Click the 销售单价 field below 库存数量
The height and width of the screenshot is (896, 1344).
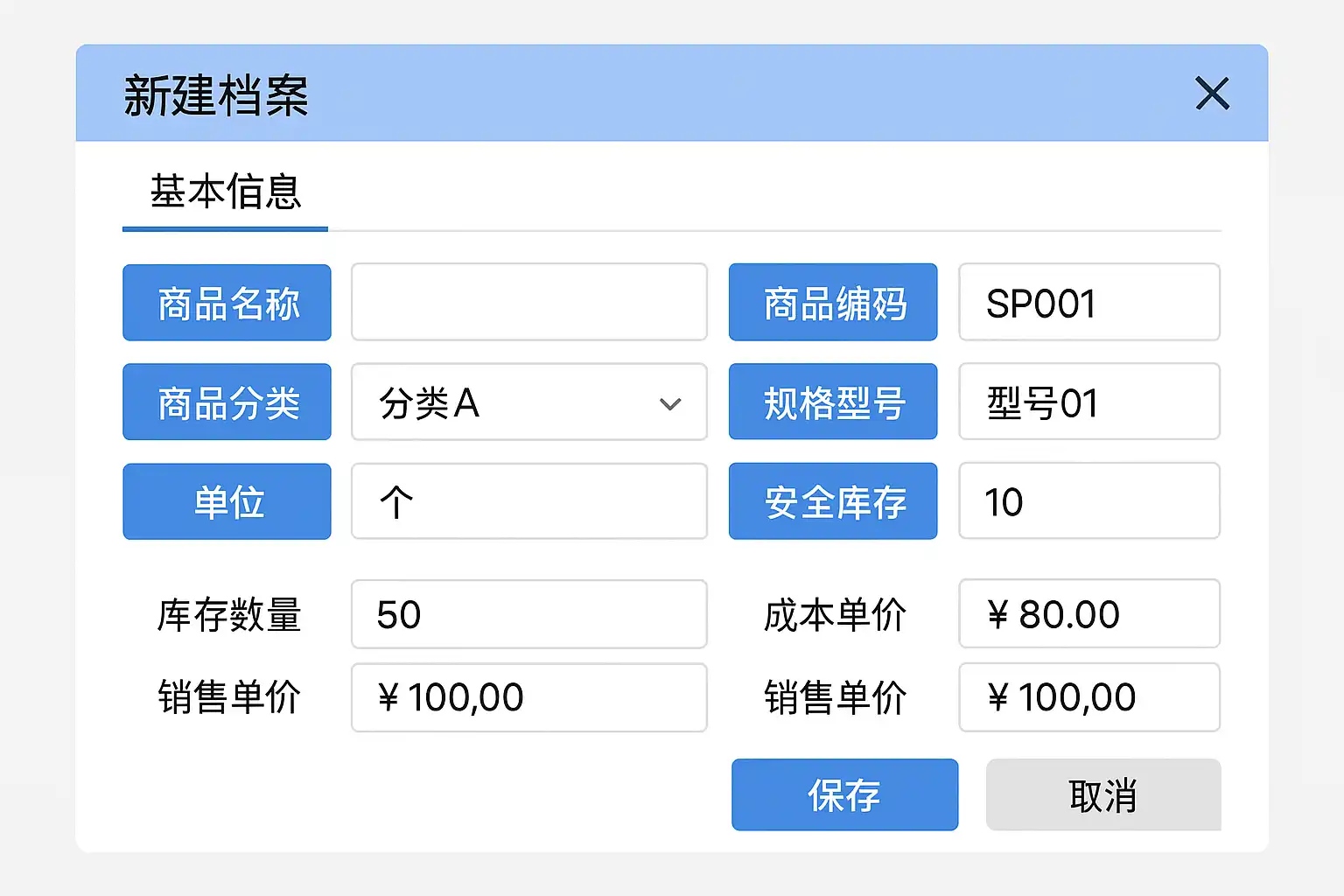point(528,697)
